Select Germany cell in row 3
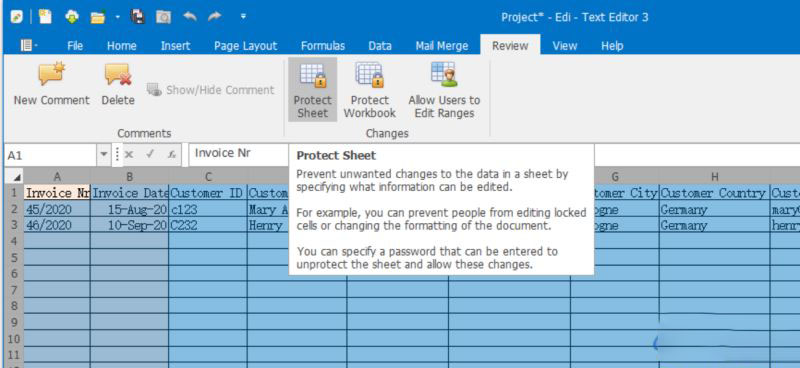Image resolution: width=800 pixels, height=368 pixels. click(x=715, y=225)
